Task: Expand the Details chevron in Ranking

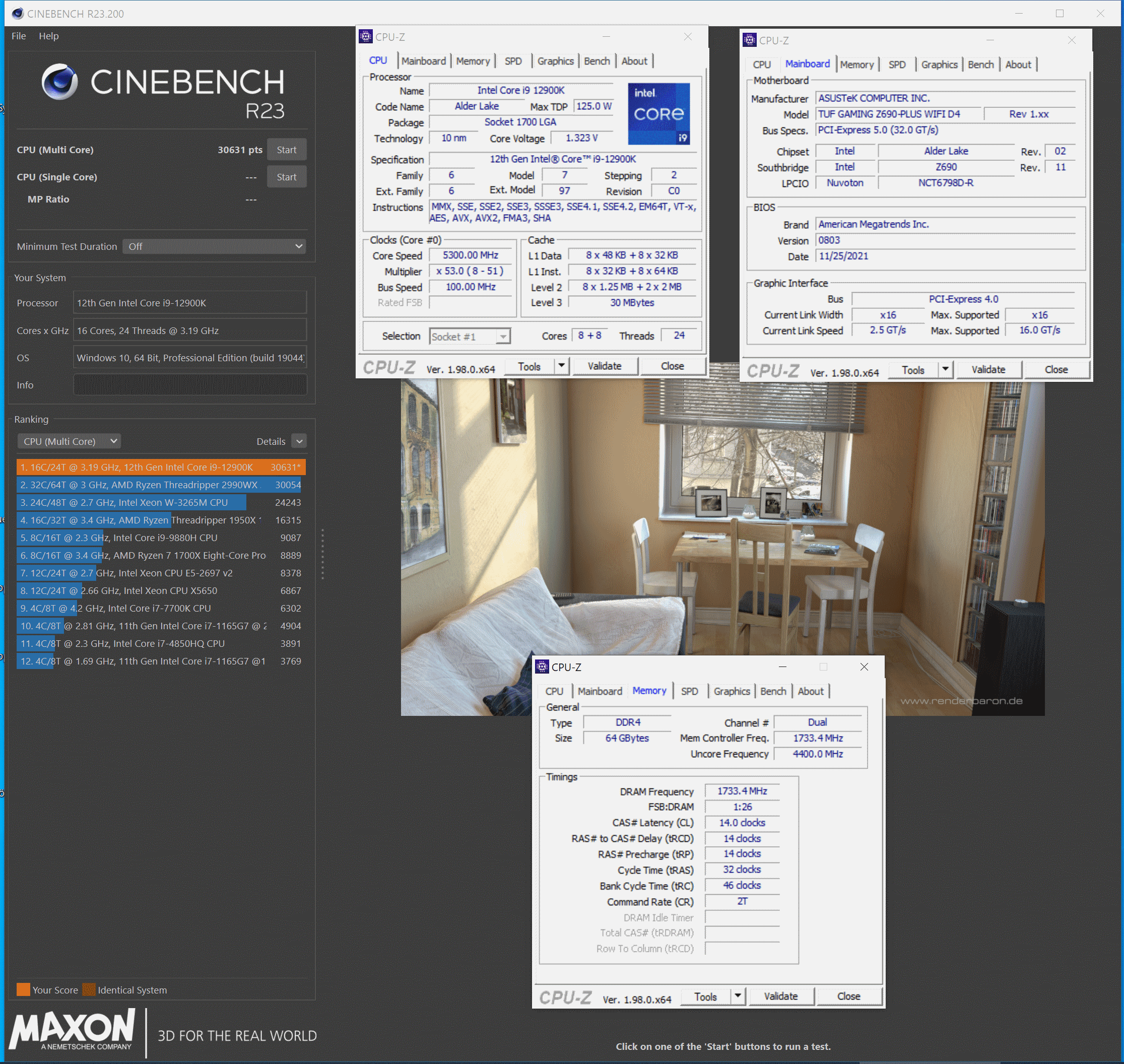Action: click(299, 441)
